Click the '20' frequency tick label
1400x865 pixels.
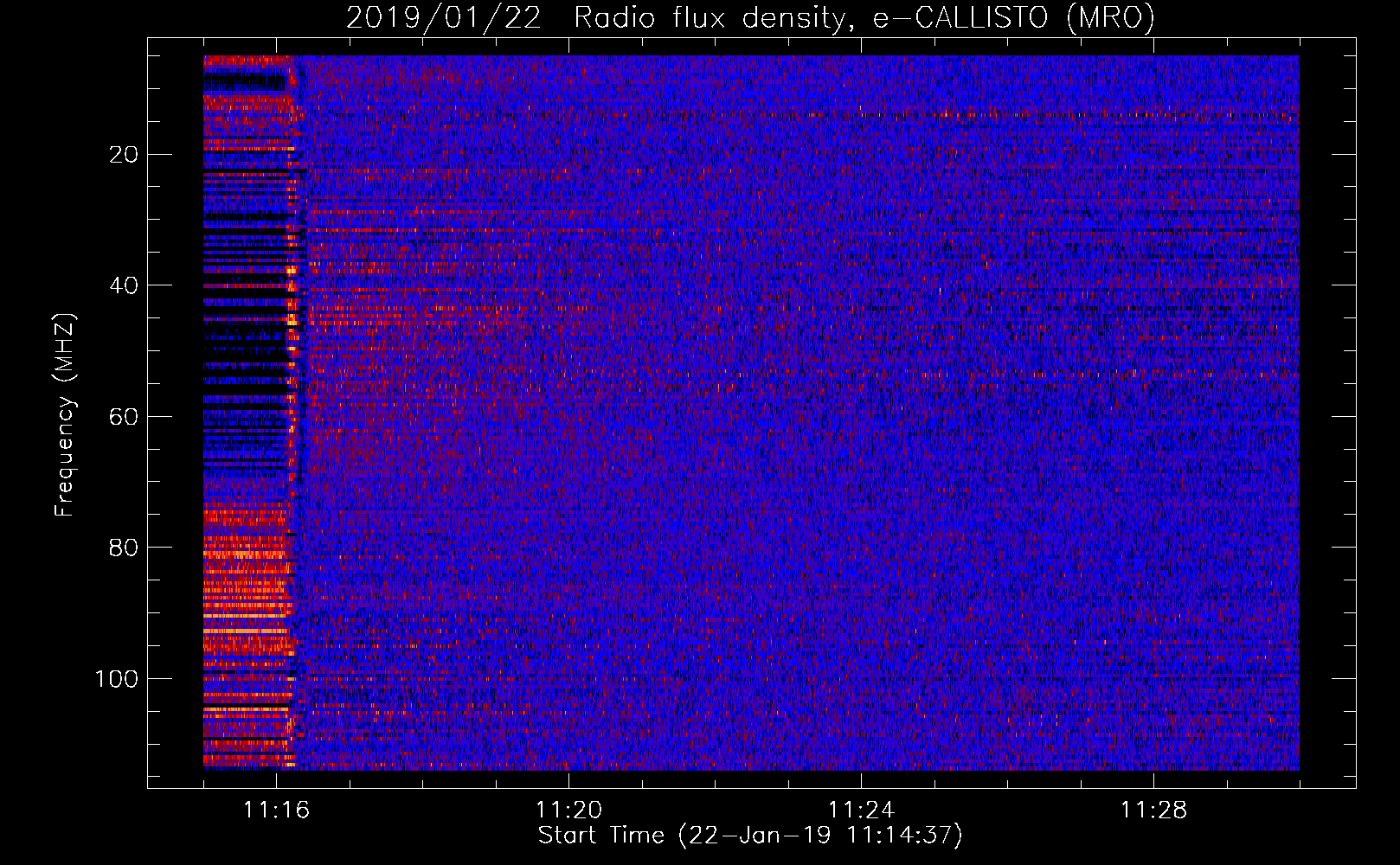124,155
